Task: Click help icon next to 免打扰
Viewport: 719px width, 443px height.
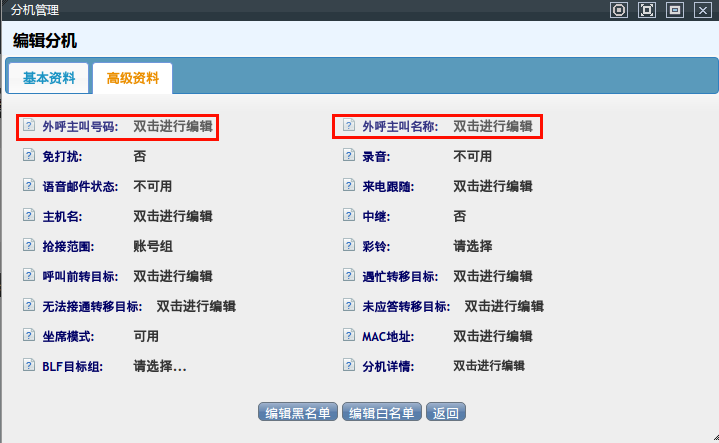Action: click(28, 156)
